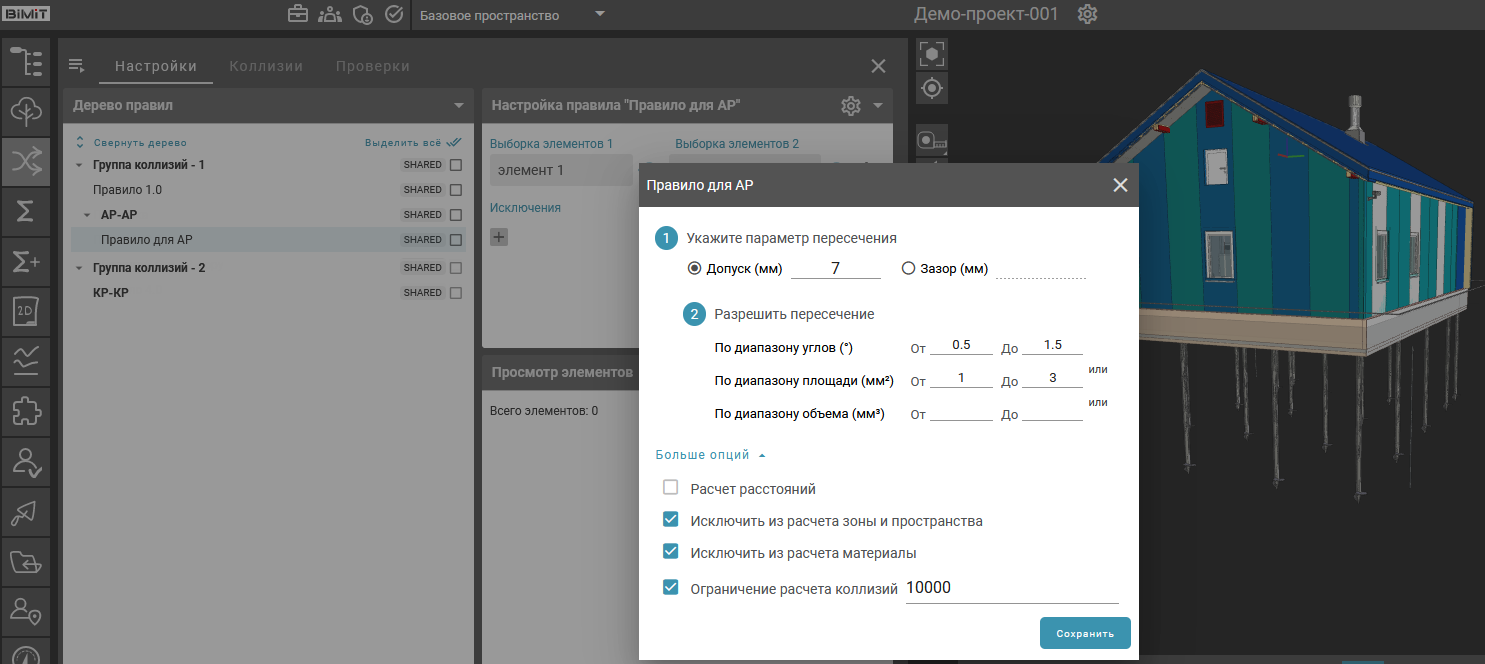Switch to the Коллизии tab
This screenshot has height=664, width=1485.
[x=266, y=66]
